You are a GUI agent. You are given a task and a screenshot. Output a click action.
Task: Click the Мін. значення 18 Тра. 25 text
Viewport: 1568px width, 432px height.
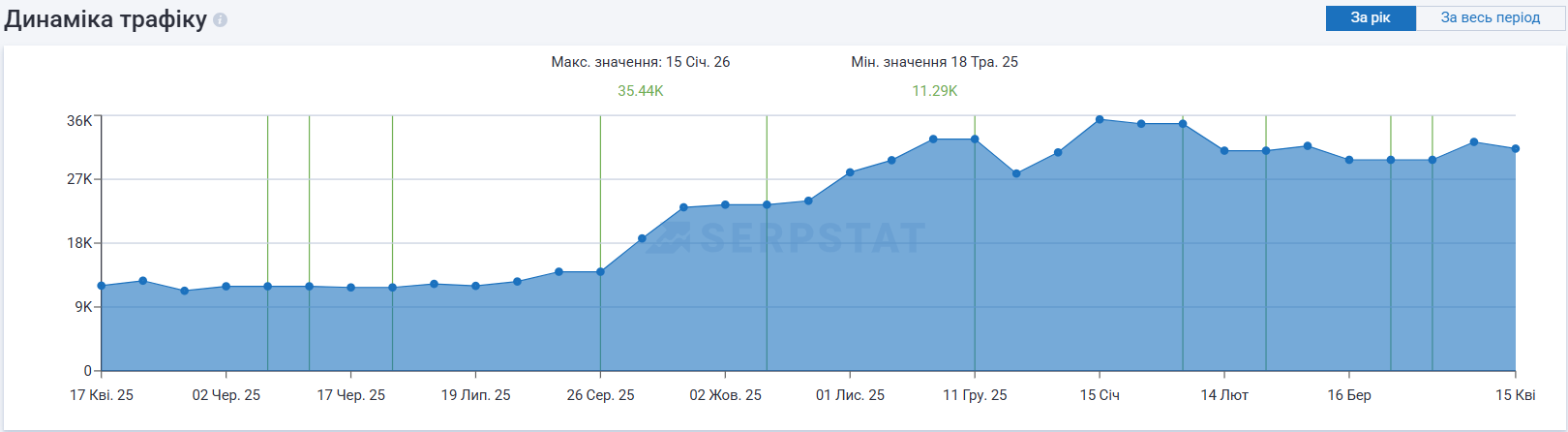(x=935, y=62)
